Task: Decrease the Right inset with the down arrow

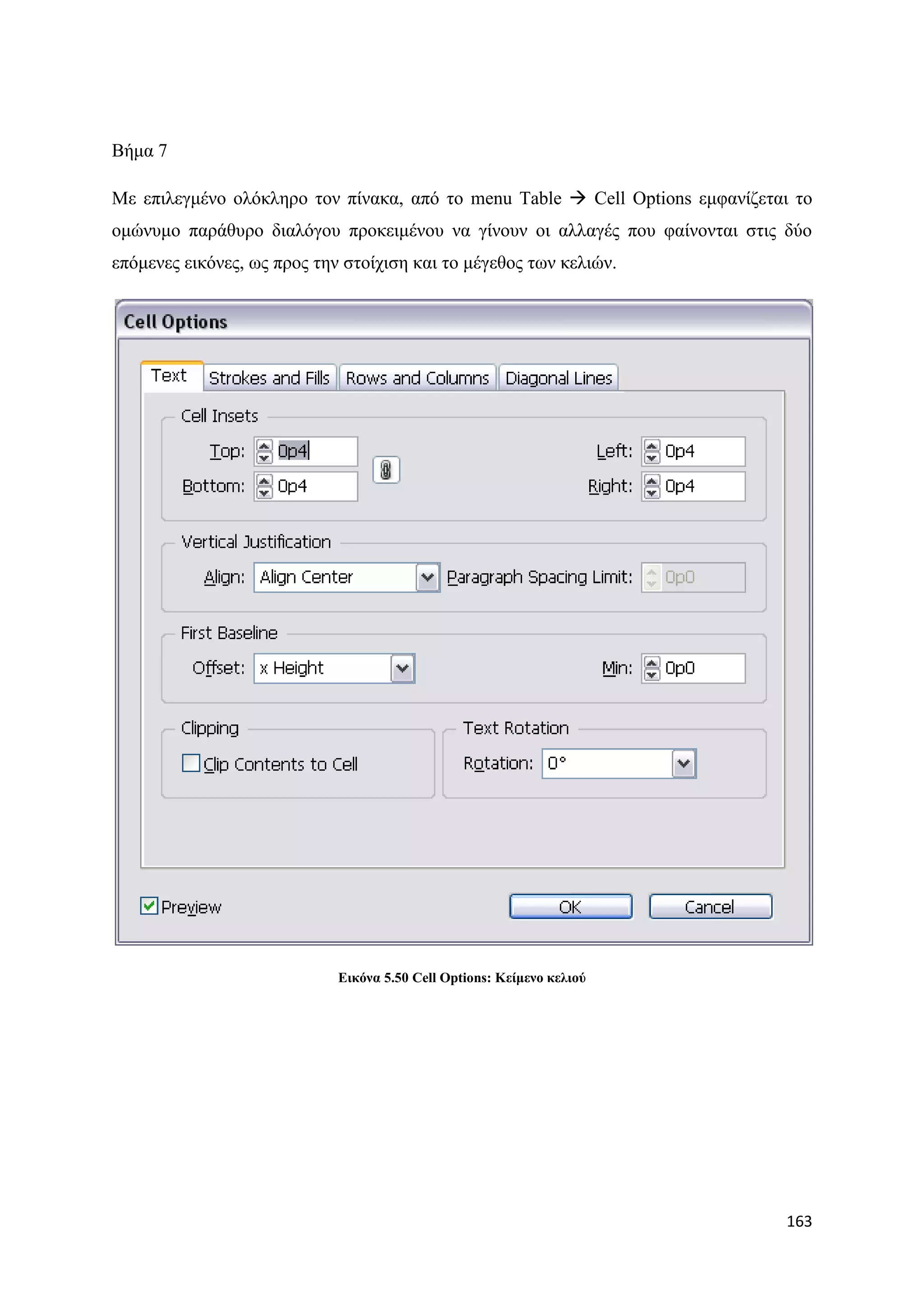Action: coord(651,493)
